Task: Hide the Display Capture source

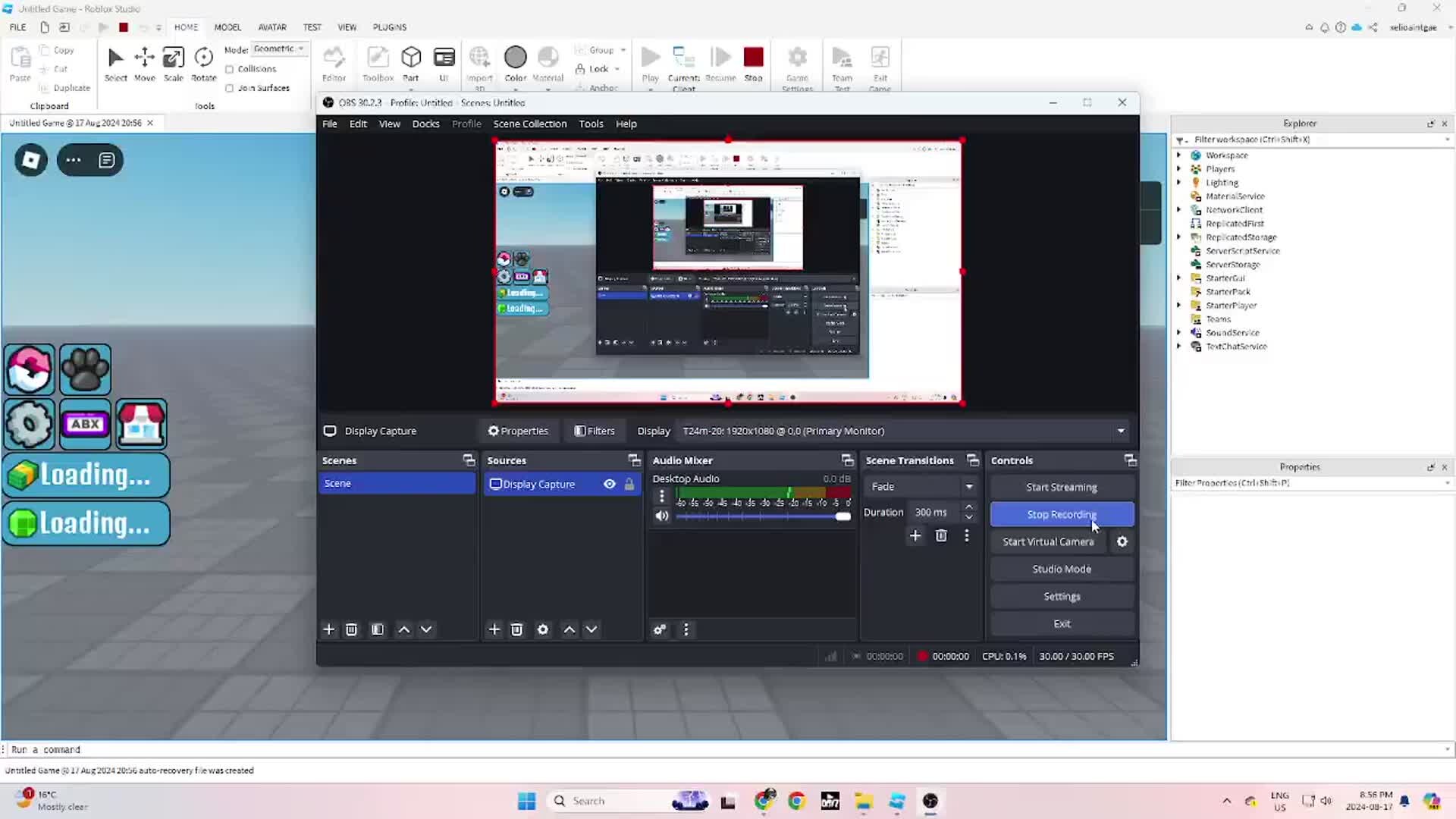Action: [609, 484]
